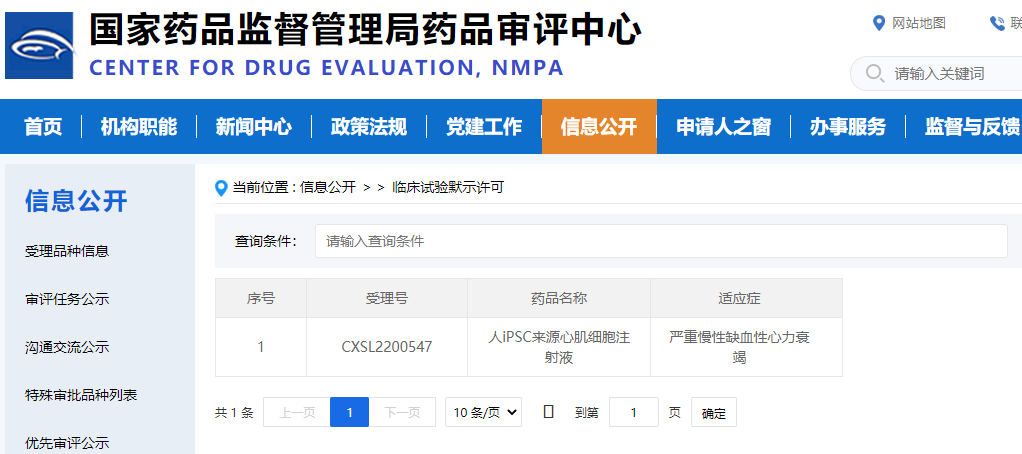Screen dimensions: 1022x454
Task: Click the 临床试验默示许可 breadcrumb text
Action: 448,188
